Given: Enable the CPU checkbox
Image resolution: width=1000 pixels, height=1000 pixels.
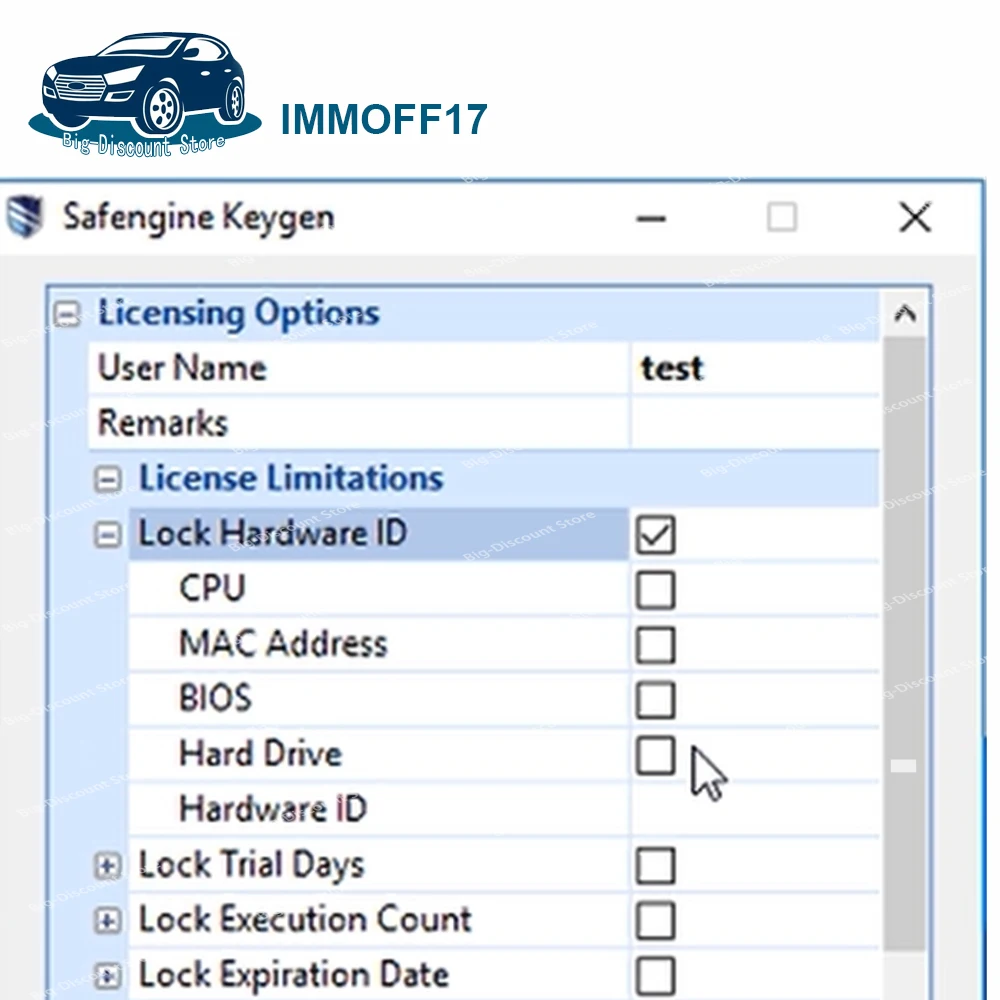Looking at the screenshot, I should coord(655,590).
